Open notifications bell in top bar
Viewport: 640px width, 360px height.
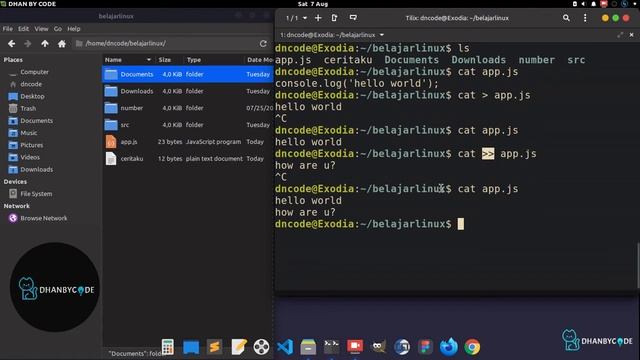tap(594, 4)
